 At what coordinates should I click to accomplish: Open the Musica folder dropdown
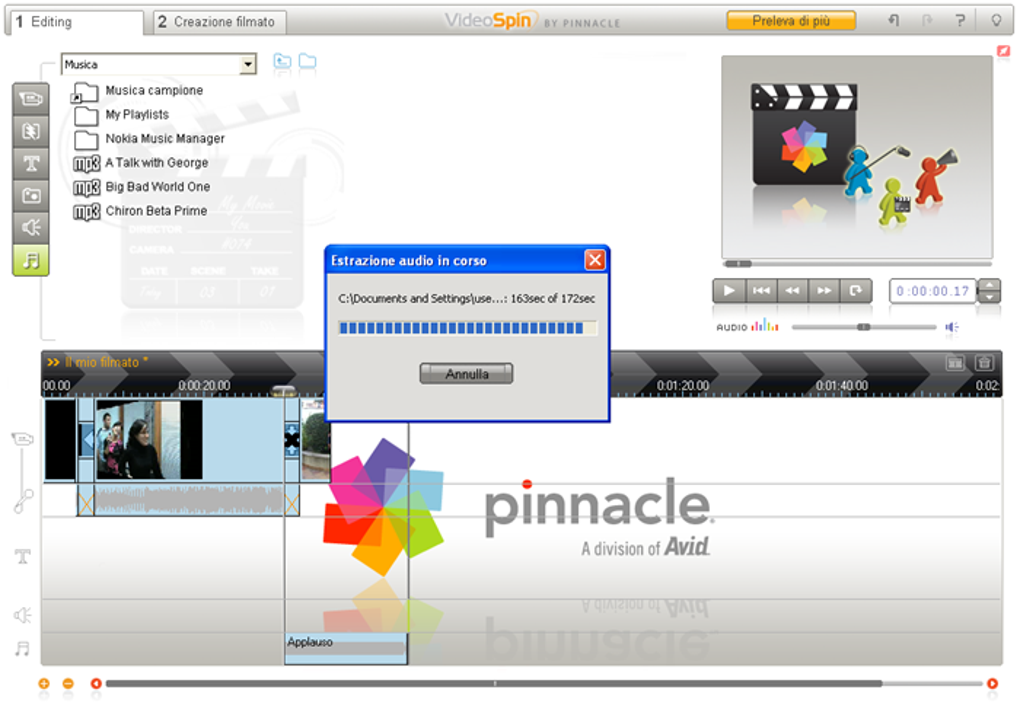pos(248,64)
